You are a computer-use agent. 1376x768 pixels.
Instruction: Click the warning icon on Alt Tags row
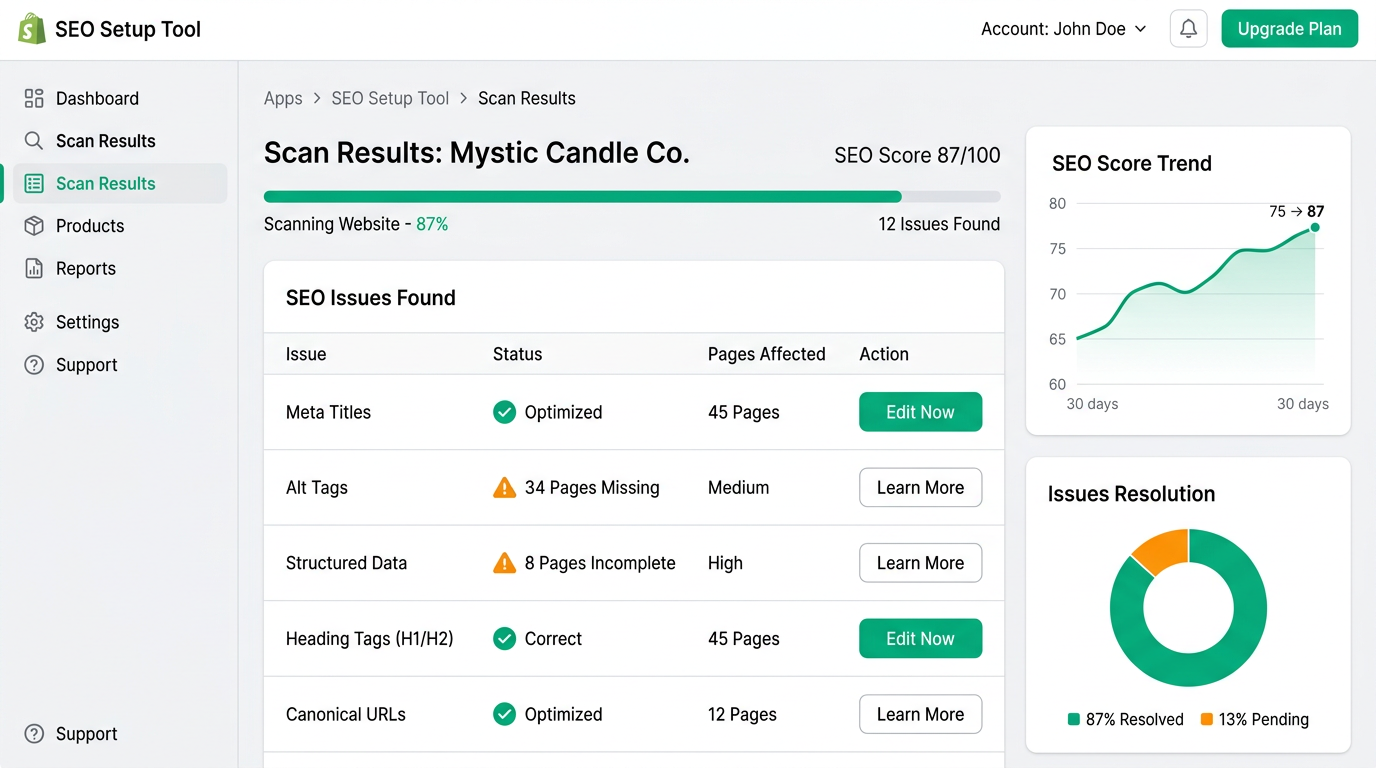pyautogui.click(x=504, y=487)
